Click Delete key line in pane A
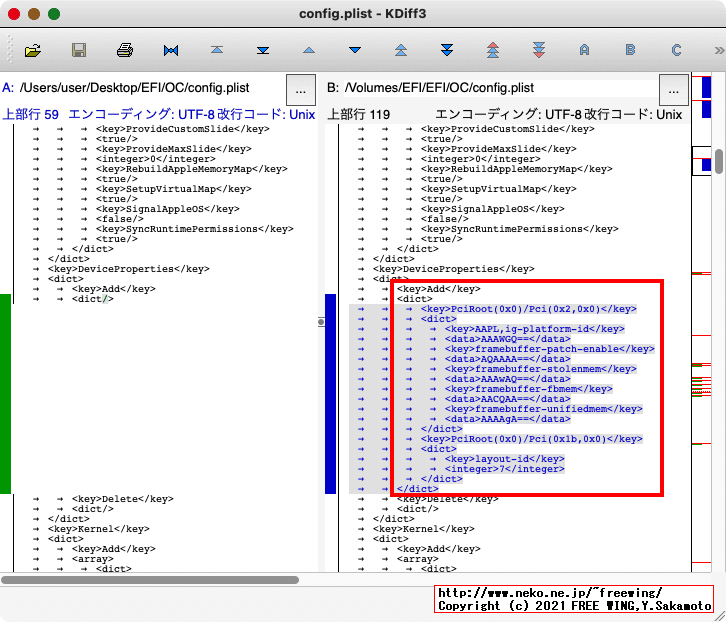This screenshot has height=622, width=726. click(x=123, y=499)
